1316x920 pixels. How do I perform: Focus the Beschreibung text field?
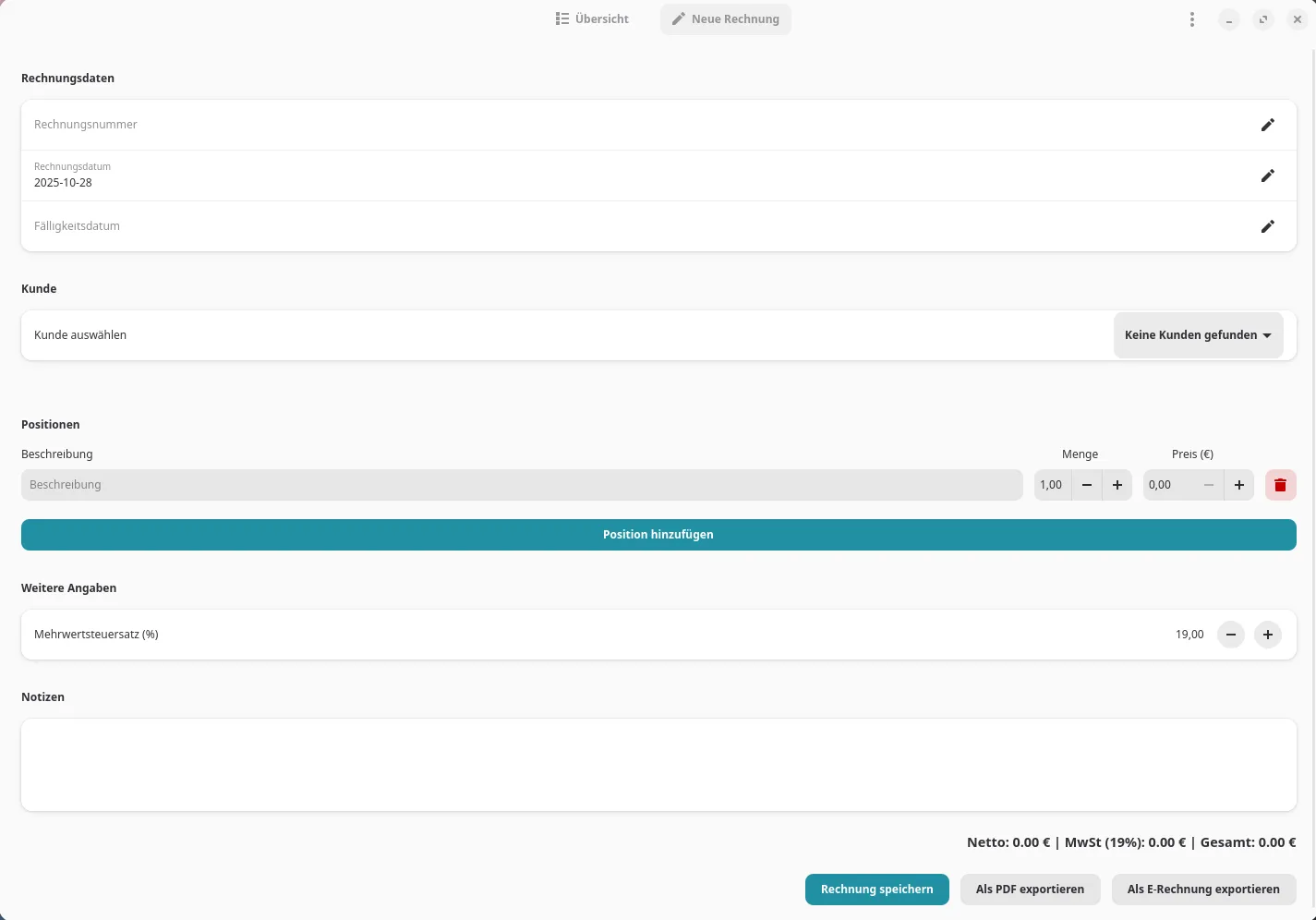[521, 485]
